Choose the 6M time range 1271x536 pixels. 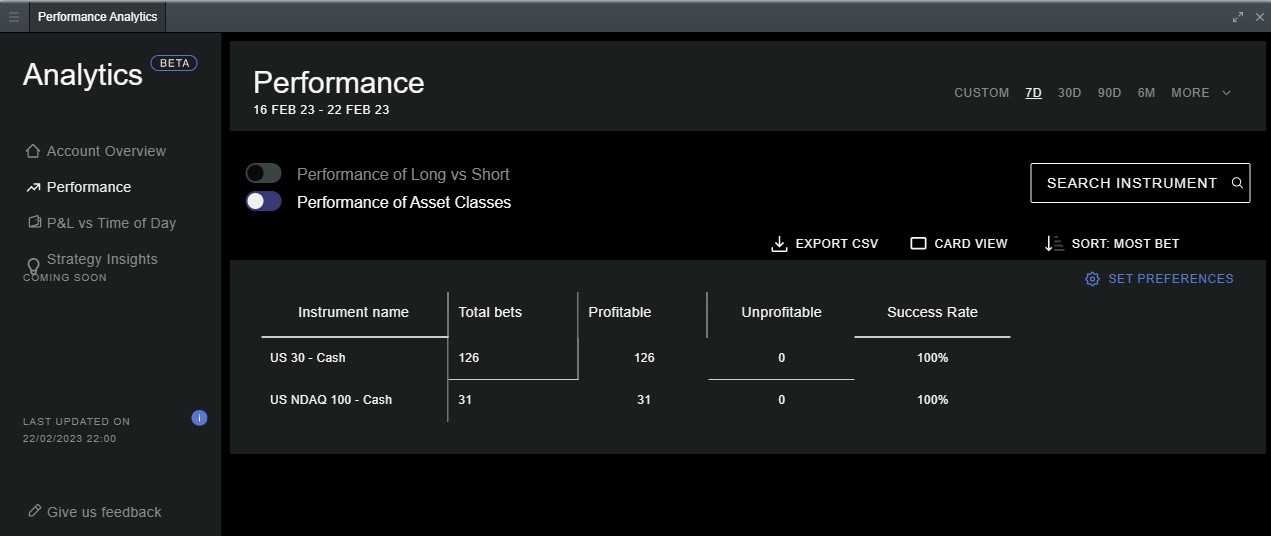1146,93
